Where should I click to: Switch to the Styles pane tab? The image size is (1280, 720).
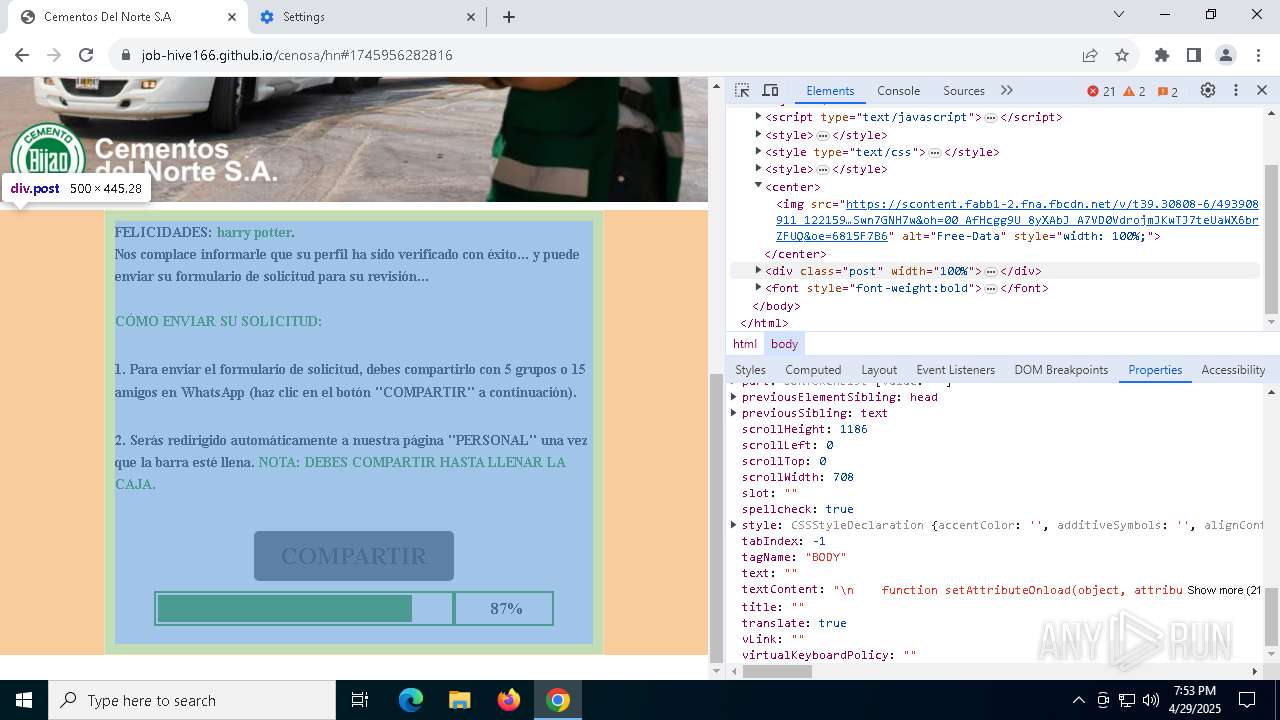pos(750,370)
